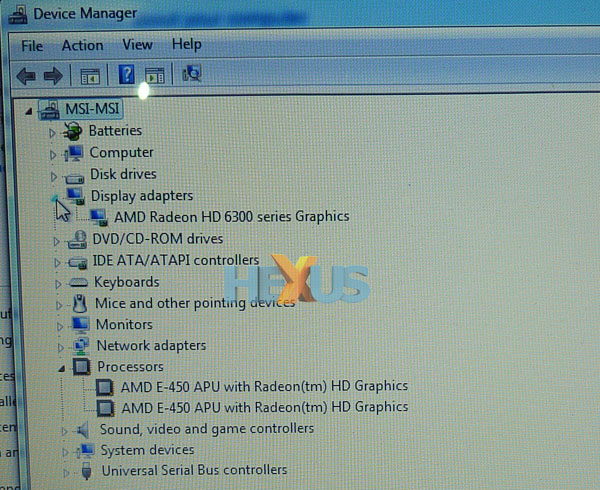Image resolution: width=600 pixels, height=490 pixels.
Task: Expand the Mice and other pointing devices node
Action: pyautogui.click(x=59, y=305)
